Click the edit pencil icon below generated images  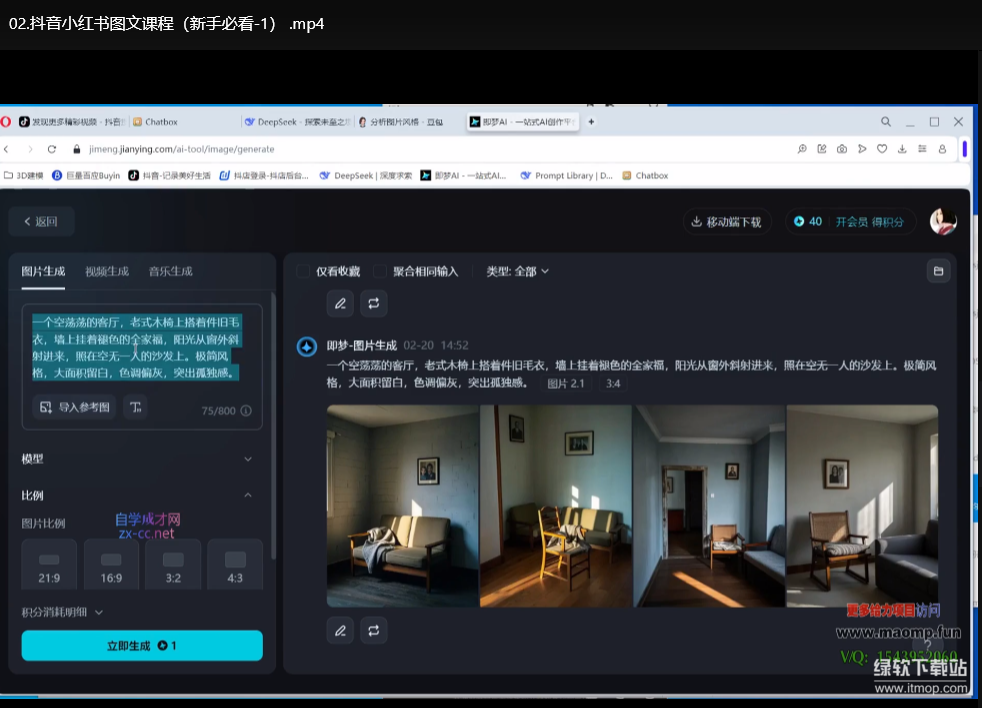coord(340,630)
